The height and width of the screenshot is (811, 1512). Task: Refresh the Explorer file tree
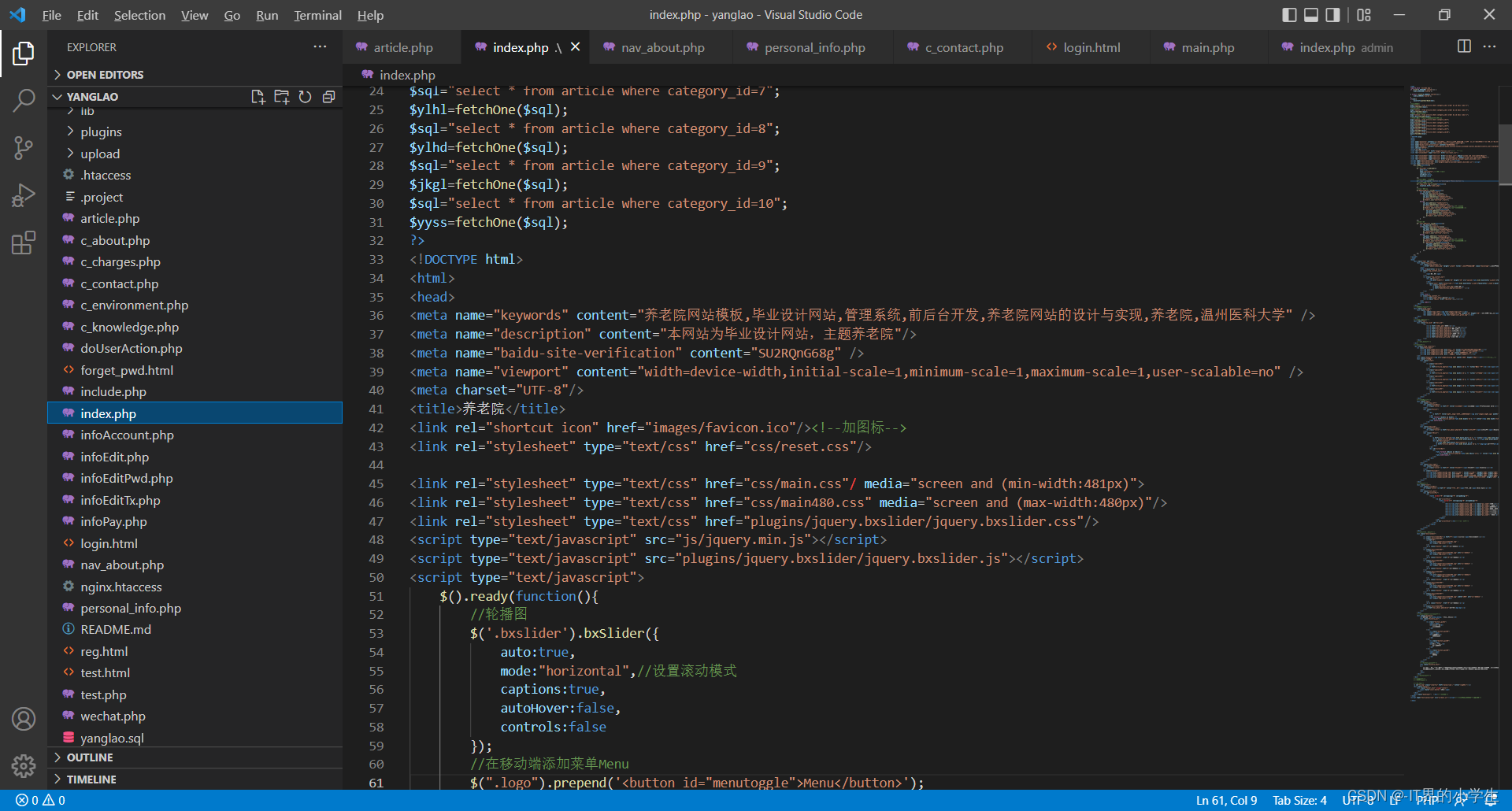click(x=305, y=97)
